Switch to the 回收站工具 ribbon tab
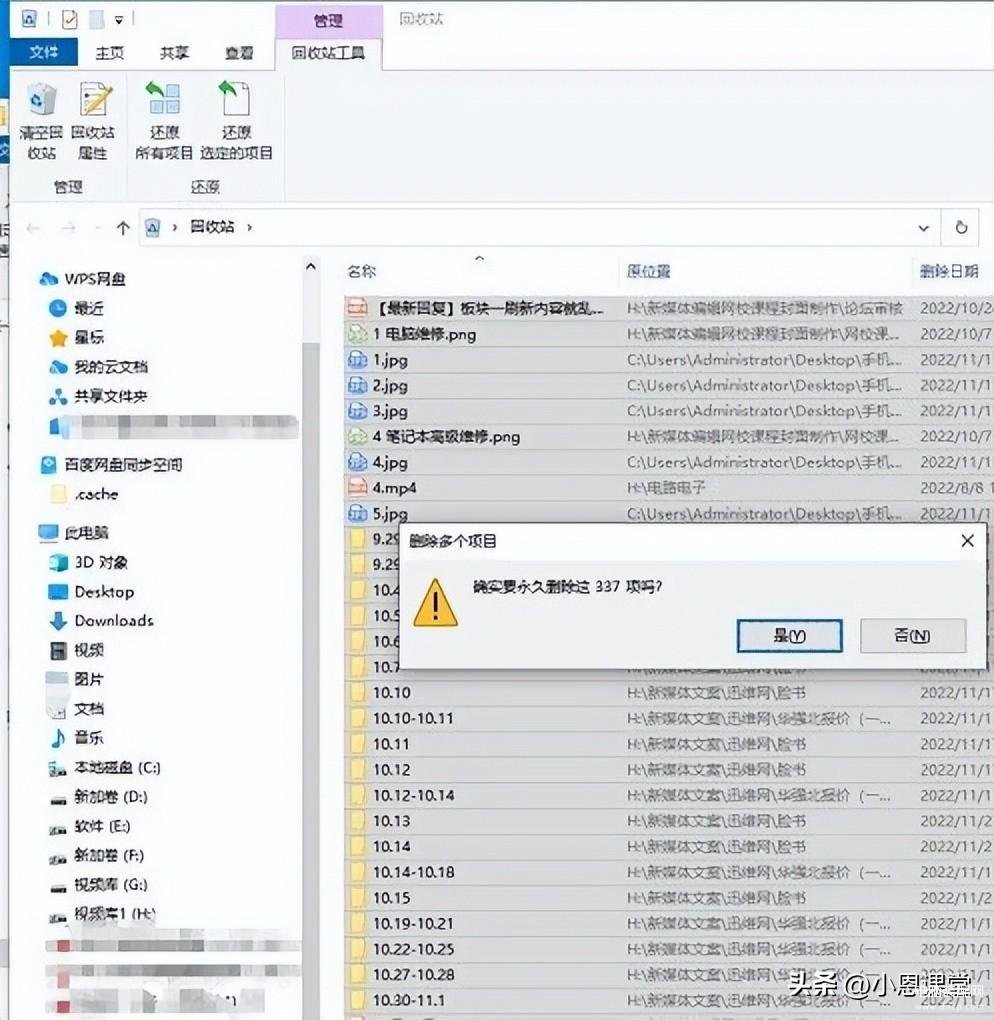This screenshot has height=1020, width=994. click(329, 53)
